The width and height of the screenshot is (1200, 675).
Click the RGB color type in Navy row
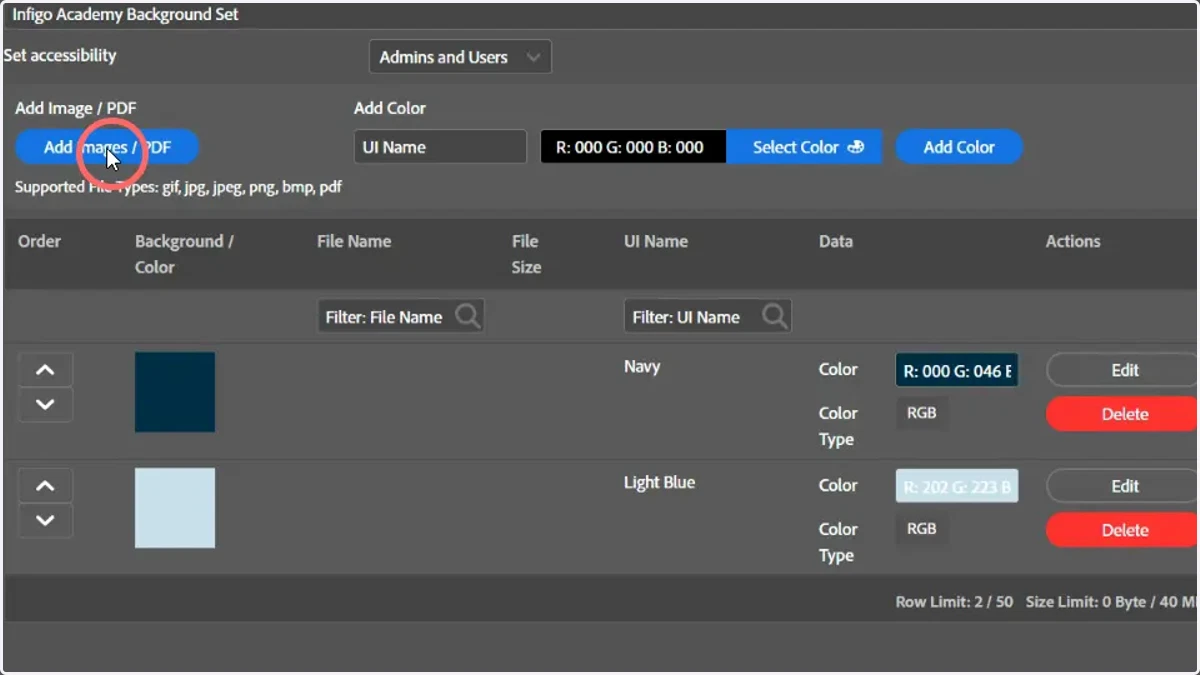pyautogui.click(x=921, y=412)
